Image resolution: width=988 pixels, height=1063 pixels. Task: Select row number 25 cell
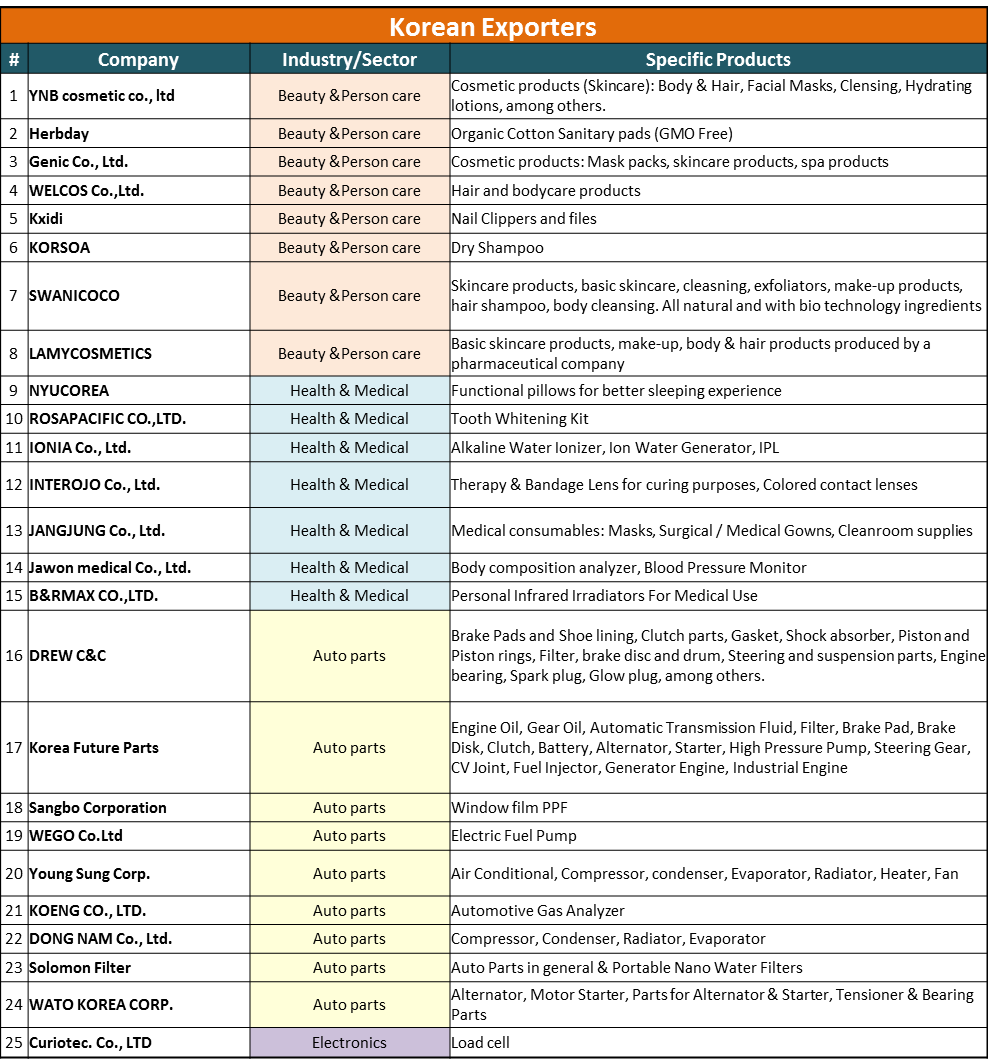(14, 1043)
